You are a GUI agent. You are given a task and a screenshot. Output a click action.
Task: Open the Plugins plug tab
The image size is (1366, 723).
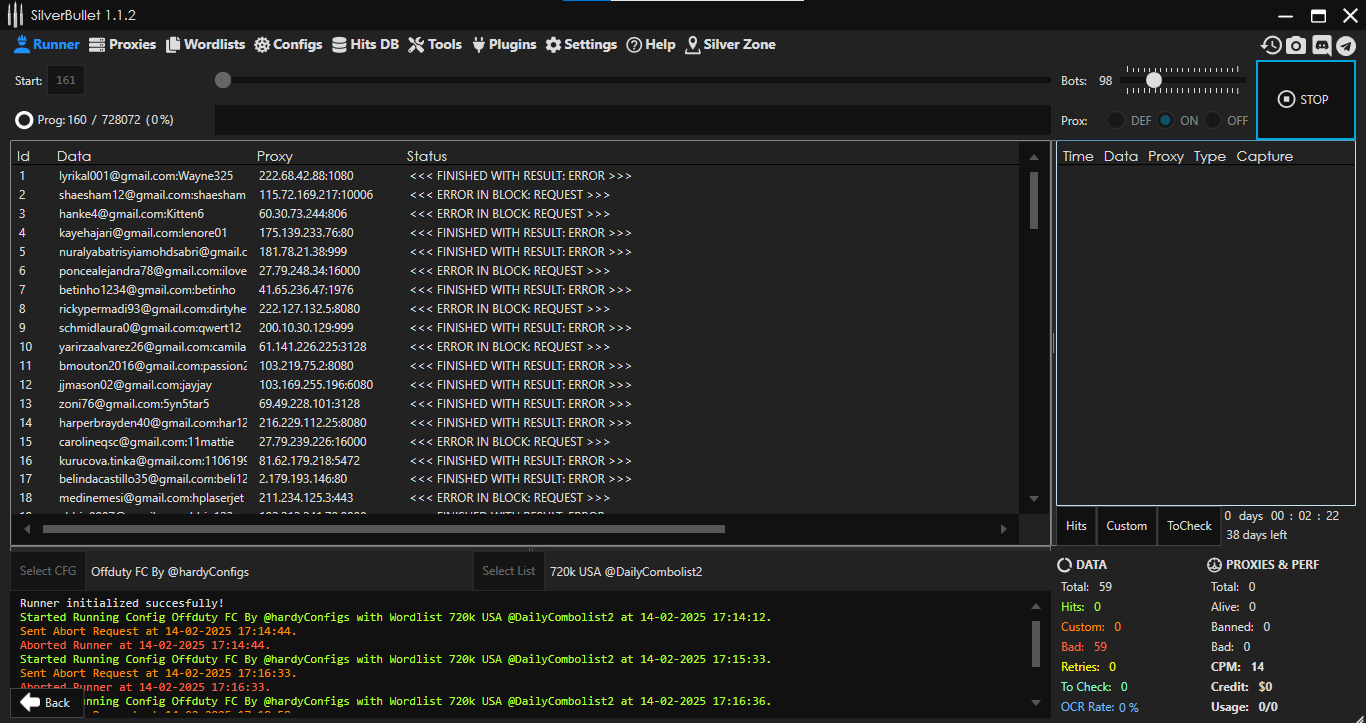(x=504, y=45)
